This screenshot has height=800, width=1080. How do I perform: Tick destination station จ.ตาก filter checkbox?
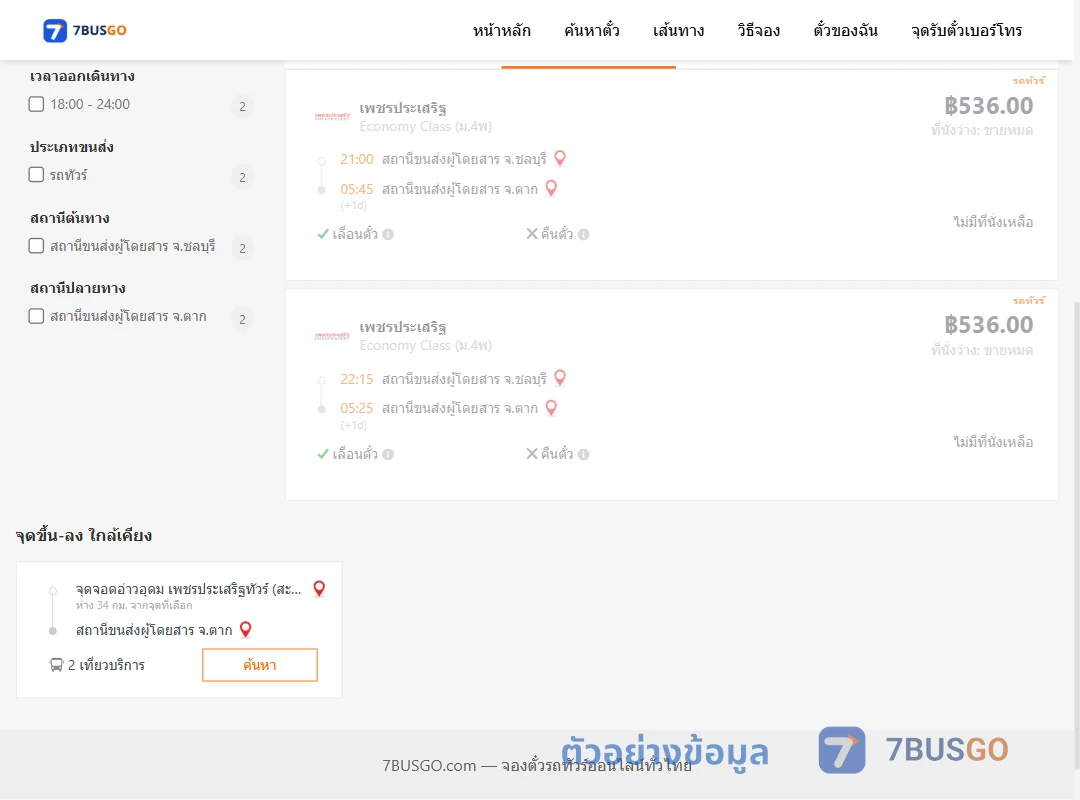(37, 316)
